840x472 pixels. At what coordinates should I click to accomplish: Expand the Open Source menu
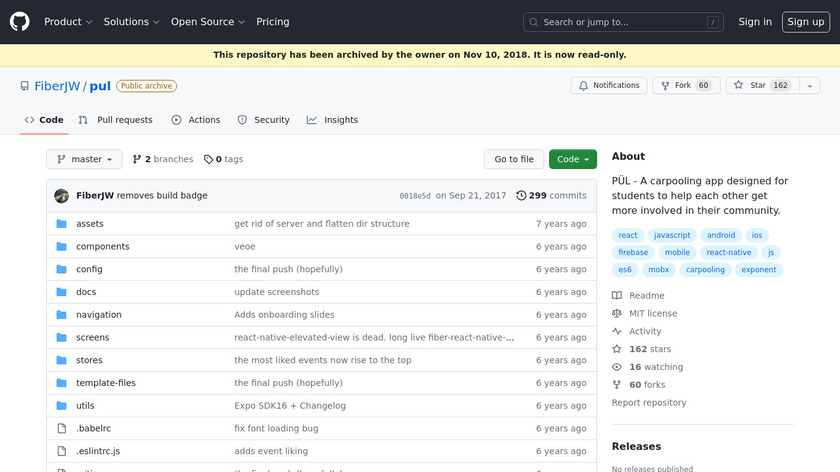(x=207, y=22)
